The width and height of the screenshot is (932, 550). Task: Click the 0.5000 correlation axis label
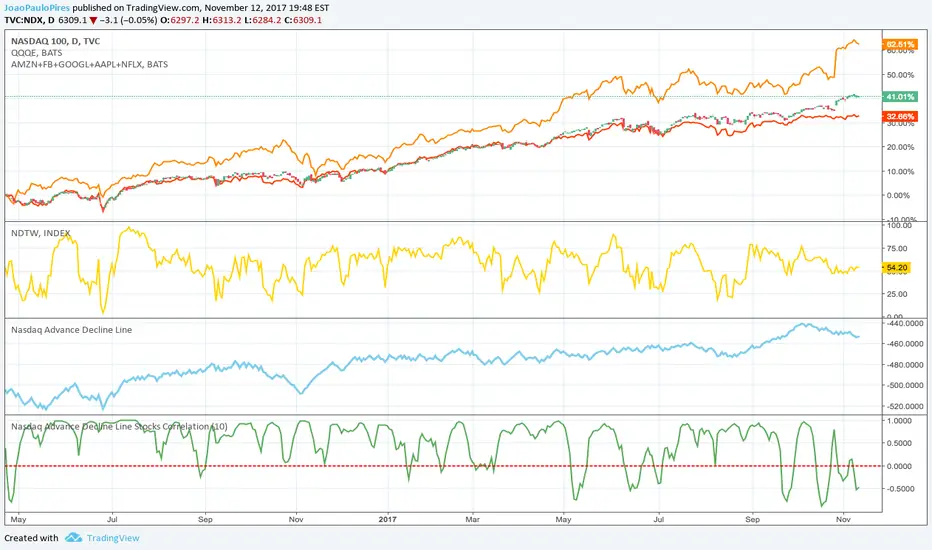(x=899, y=443)
